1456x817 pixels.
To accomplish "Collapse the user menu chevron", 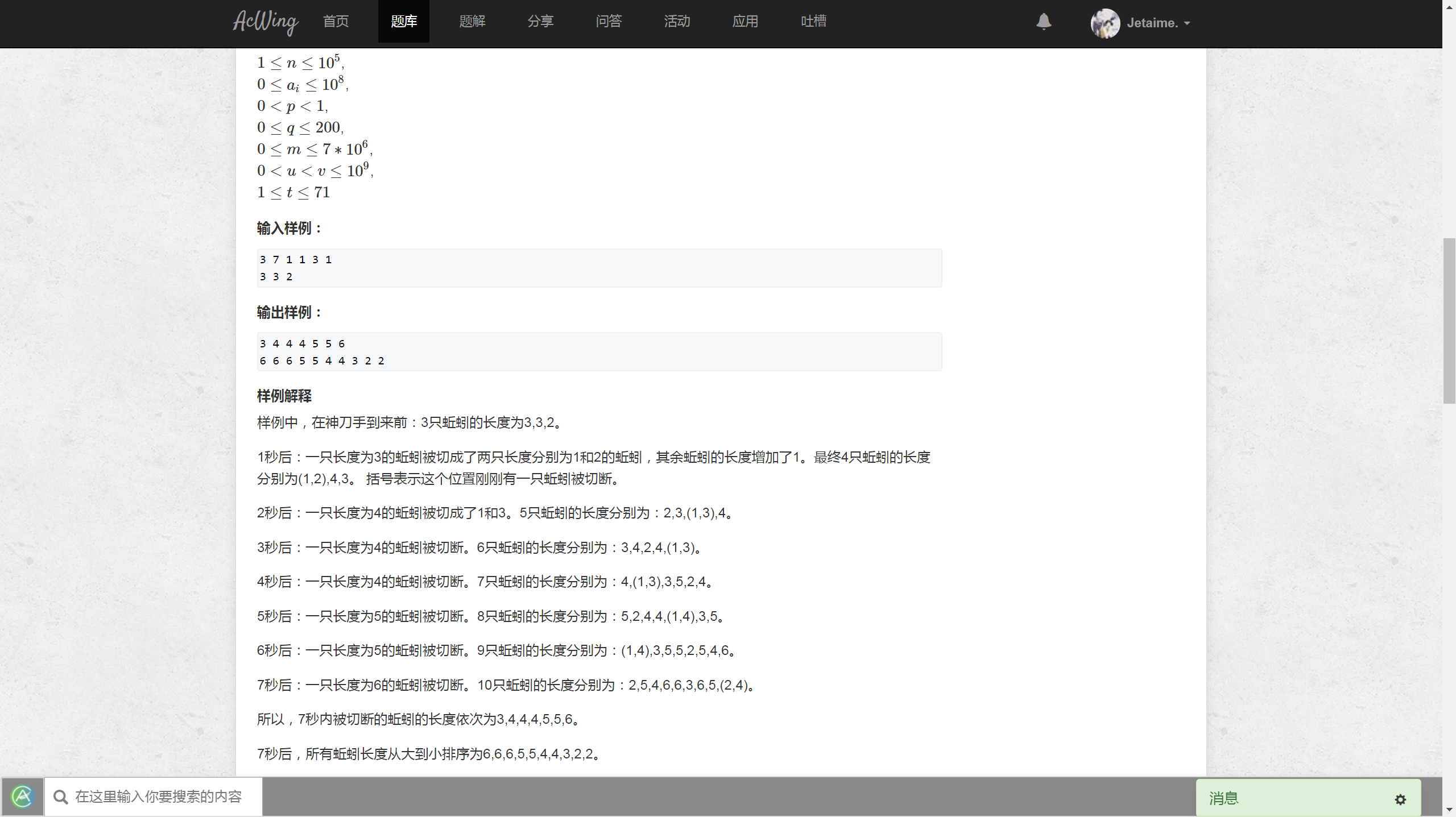I will coord(1186,24).
